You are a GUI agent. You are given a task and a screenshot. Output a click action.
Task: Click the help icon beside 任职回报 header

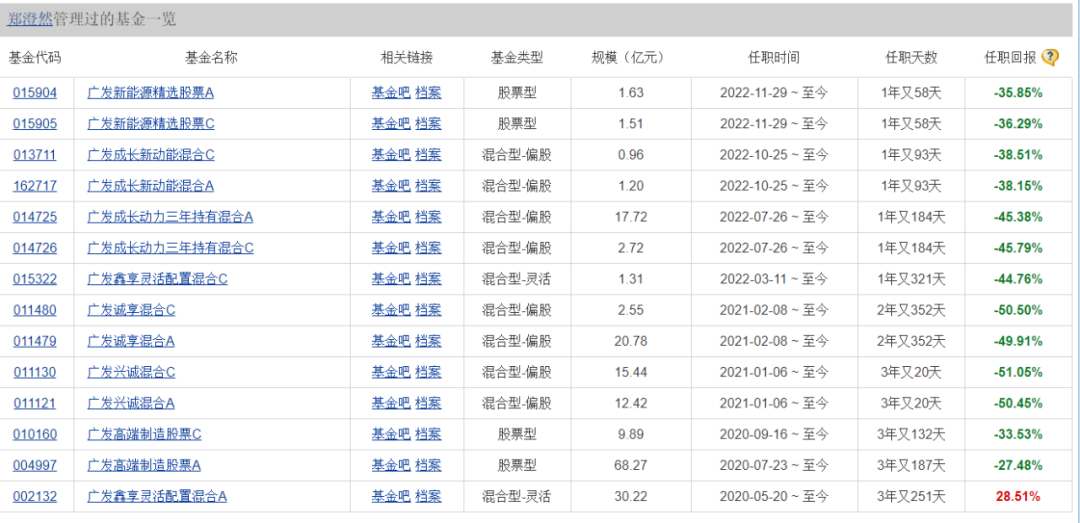click(x=1049, y=58)
